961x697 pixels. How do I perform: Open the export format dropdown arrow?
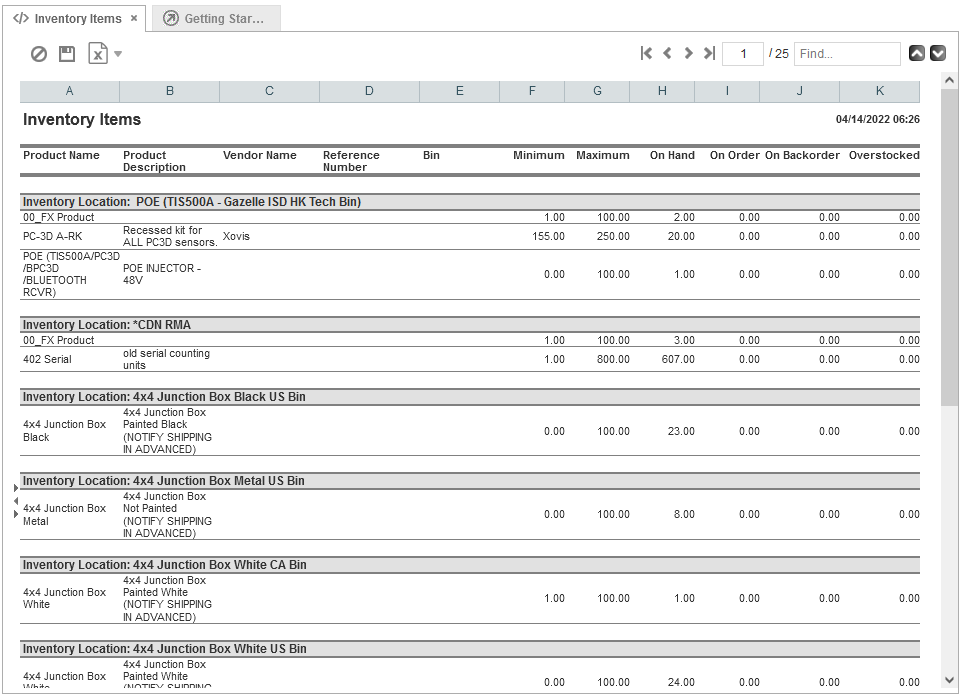pos(118,54)
